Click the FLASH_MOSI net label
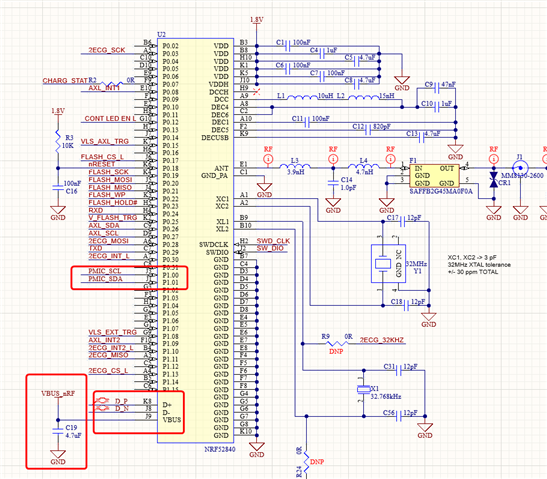The height and width of the screenshot is (479, 547). click(x=110, y=179)
